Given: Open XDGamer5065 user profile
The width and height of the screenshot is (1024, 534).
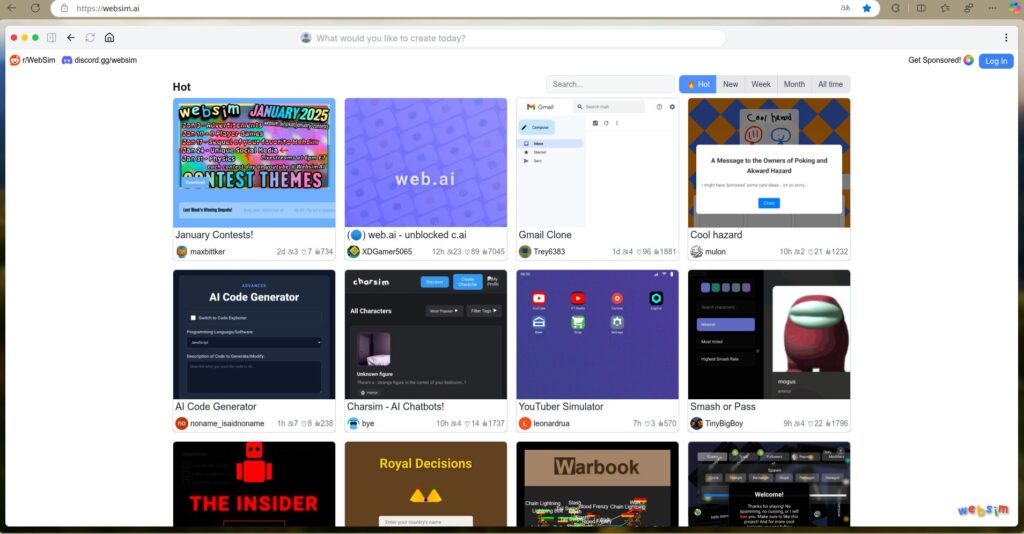Looking at the screenshot, I should coord(387,252).
